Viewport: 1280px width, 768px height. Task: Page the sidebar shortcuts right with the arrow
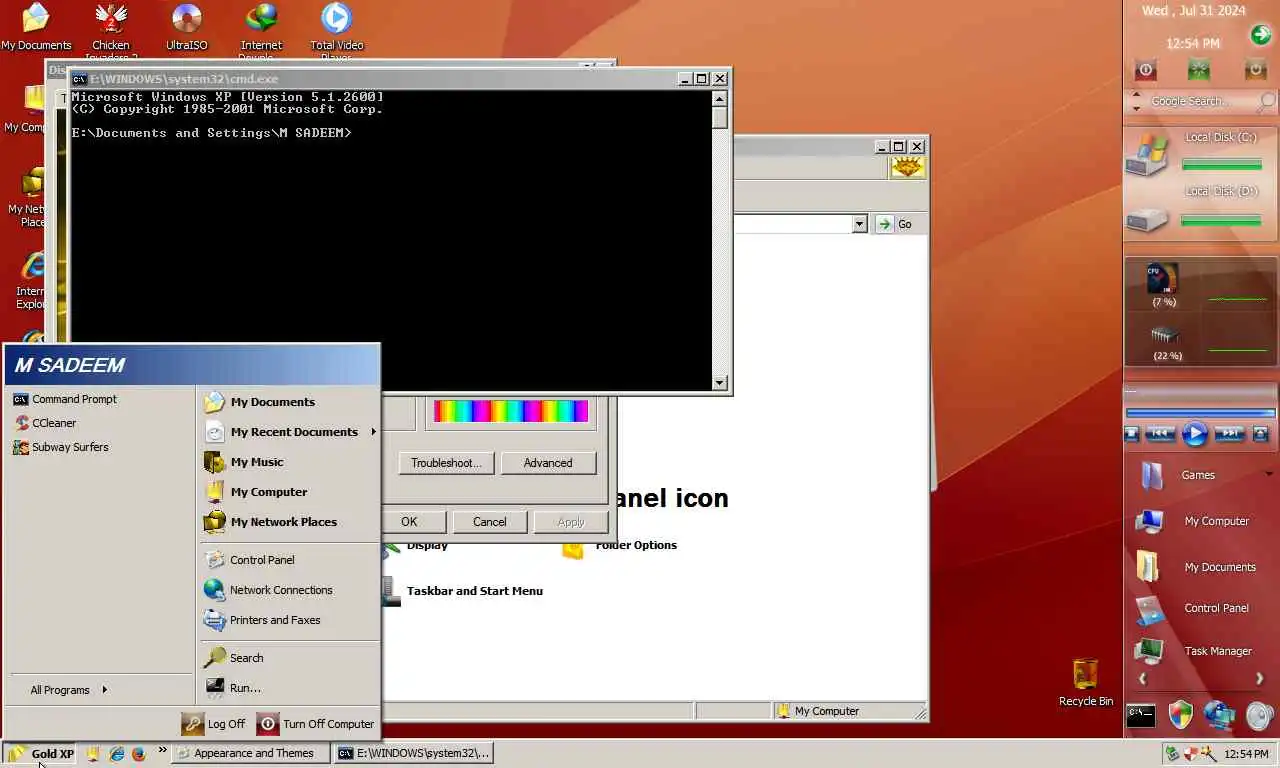click(1259, 679)
